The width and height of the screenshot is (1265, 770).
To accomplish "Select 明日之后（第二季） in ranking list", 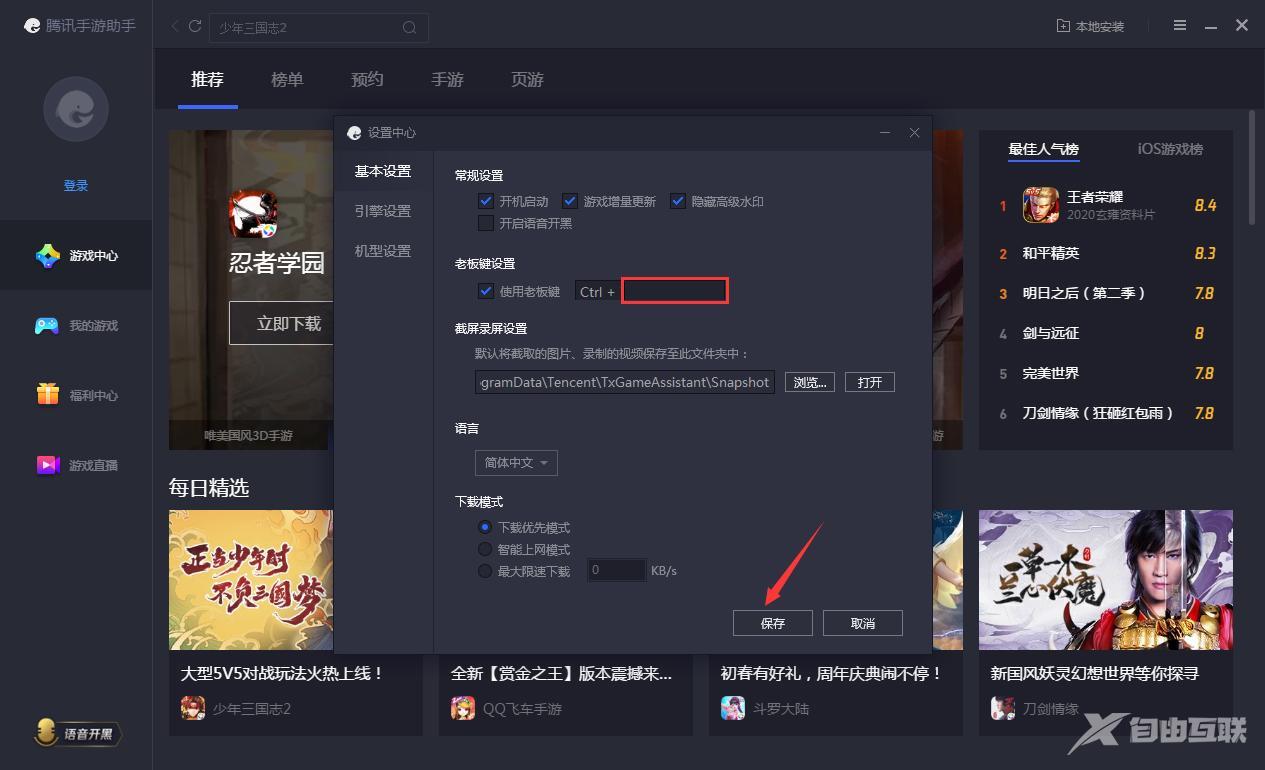I will [1085, 294].
